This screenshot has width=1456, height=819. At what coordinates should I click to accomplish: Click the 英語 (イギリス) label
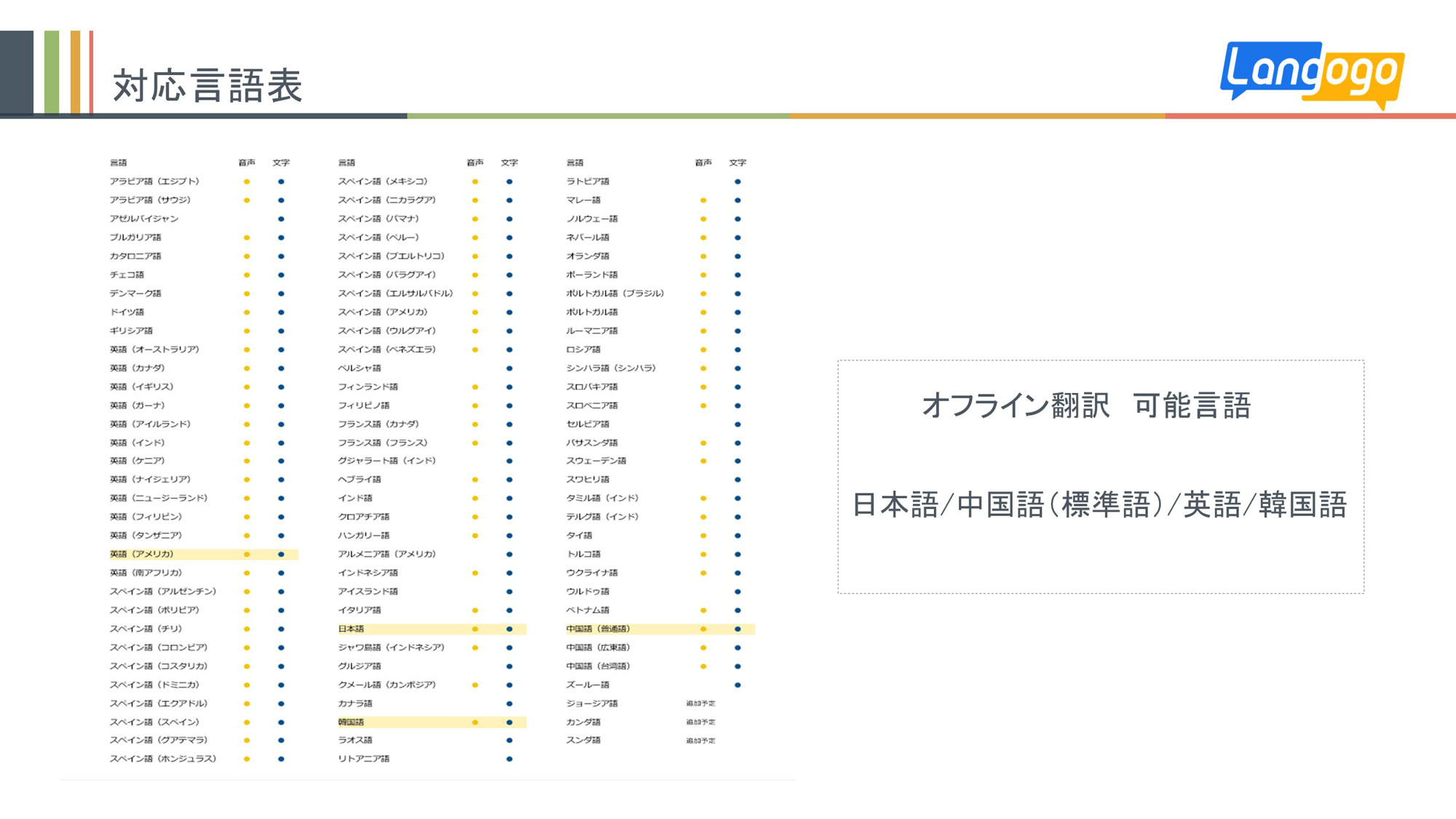tap(142, 387)
